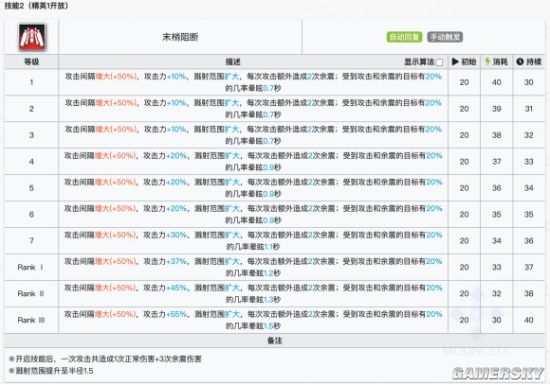
Task: Click the +37% attack value in Rank I row
Action: point(176,261)
